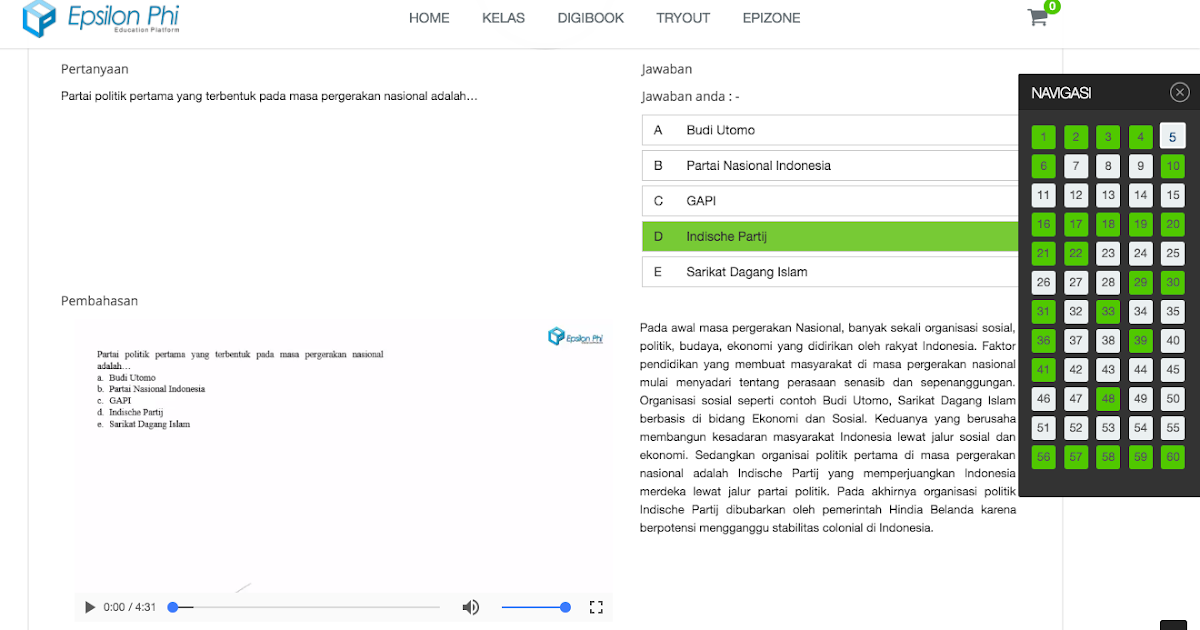
Task: Navigate to question 39
Action: click(x=1140, y=340)
